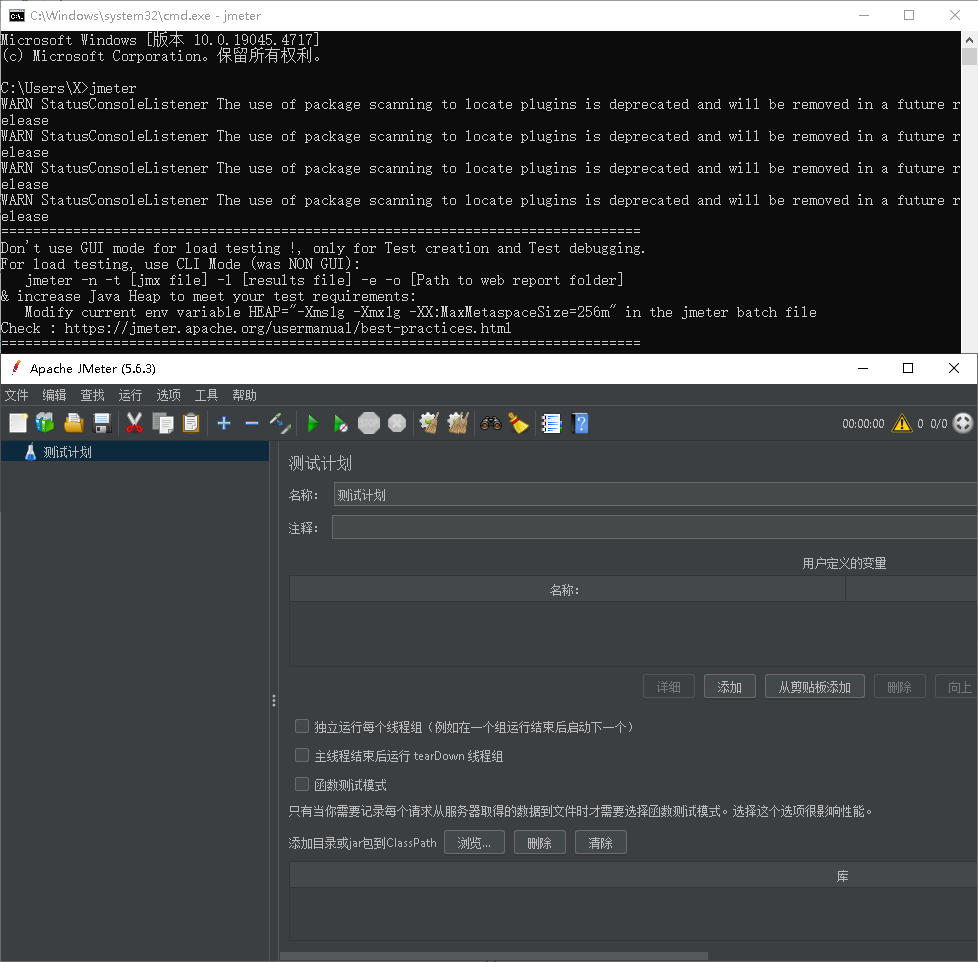Click the 详细 button
This screenshot has width=978, height=962.
click(669, 687)
